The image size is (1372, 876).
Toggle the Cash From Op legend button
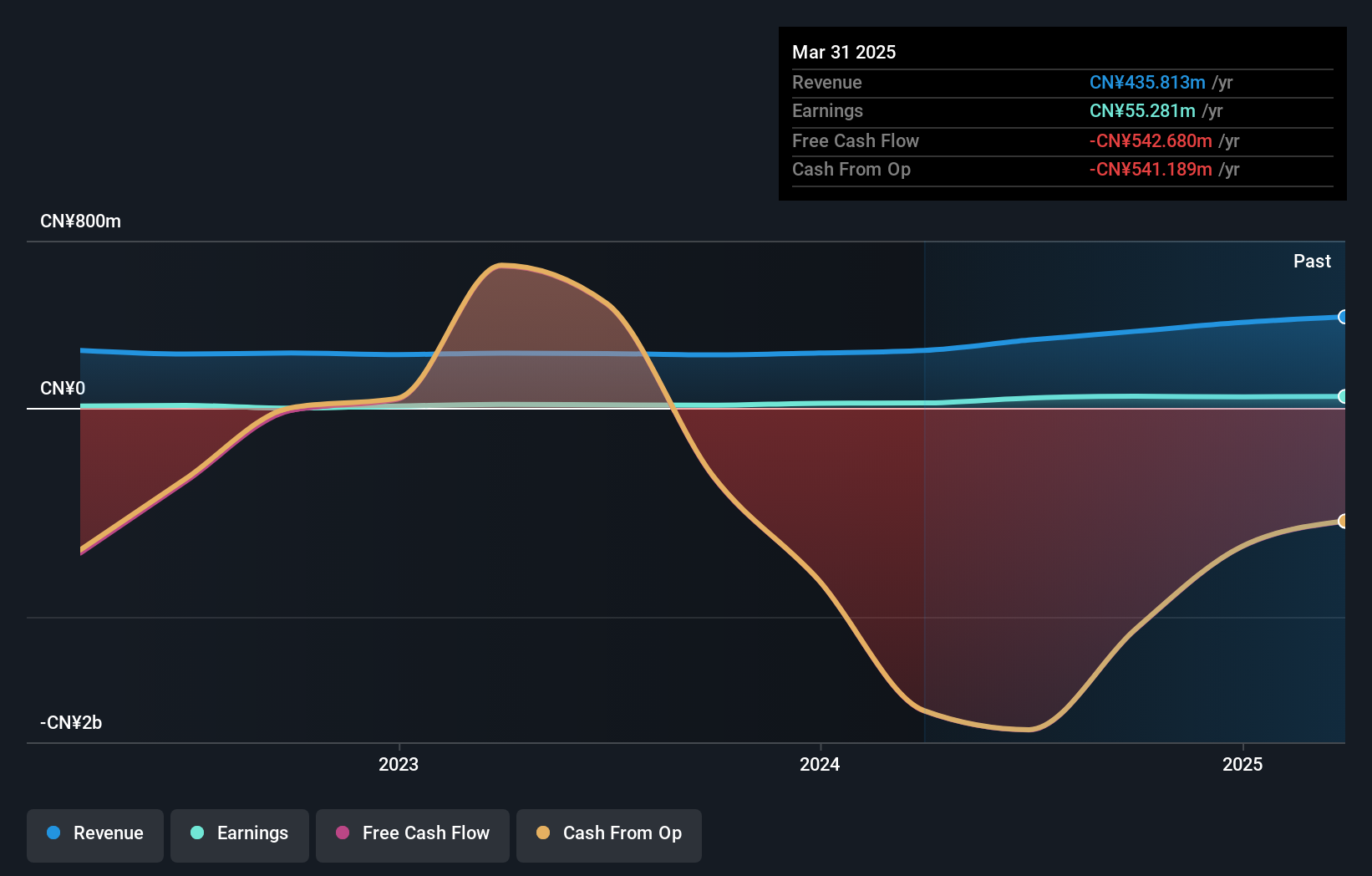point(609,835)
